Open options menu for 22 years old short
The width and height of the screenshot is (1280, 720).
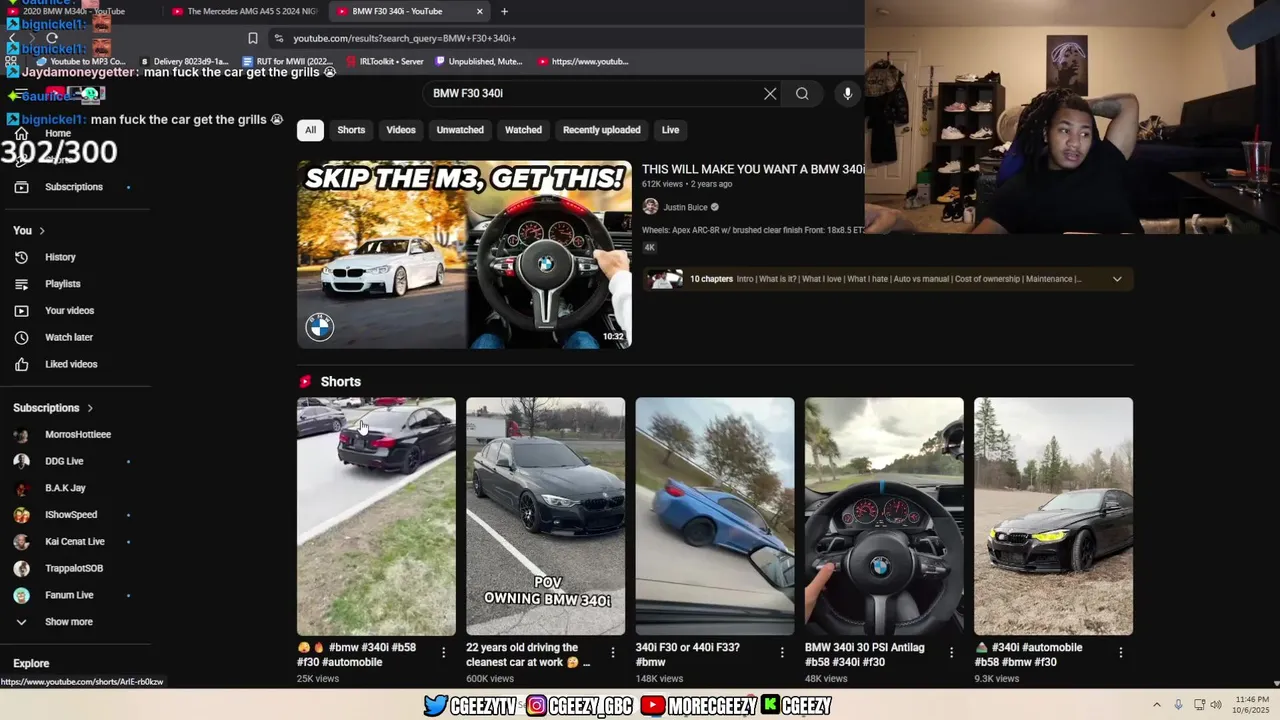[613, 652]
